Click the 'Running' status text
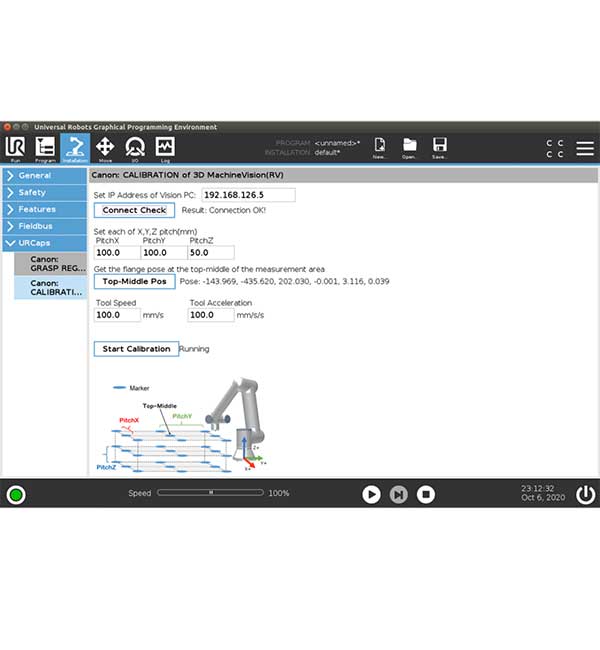Viewport: 600px width, 650px height. click(194, 349)
